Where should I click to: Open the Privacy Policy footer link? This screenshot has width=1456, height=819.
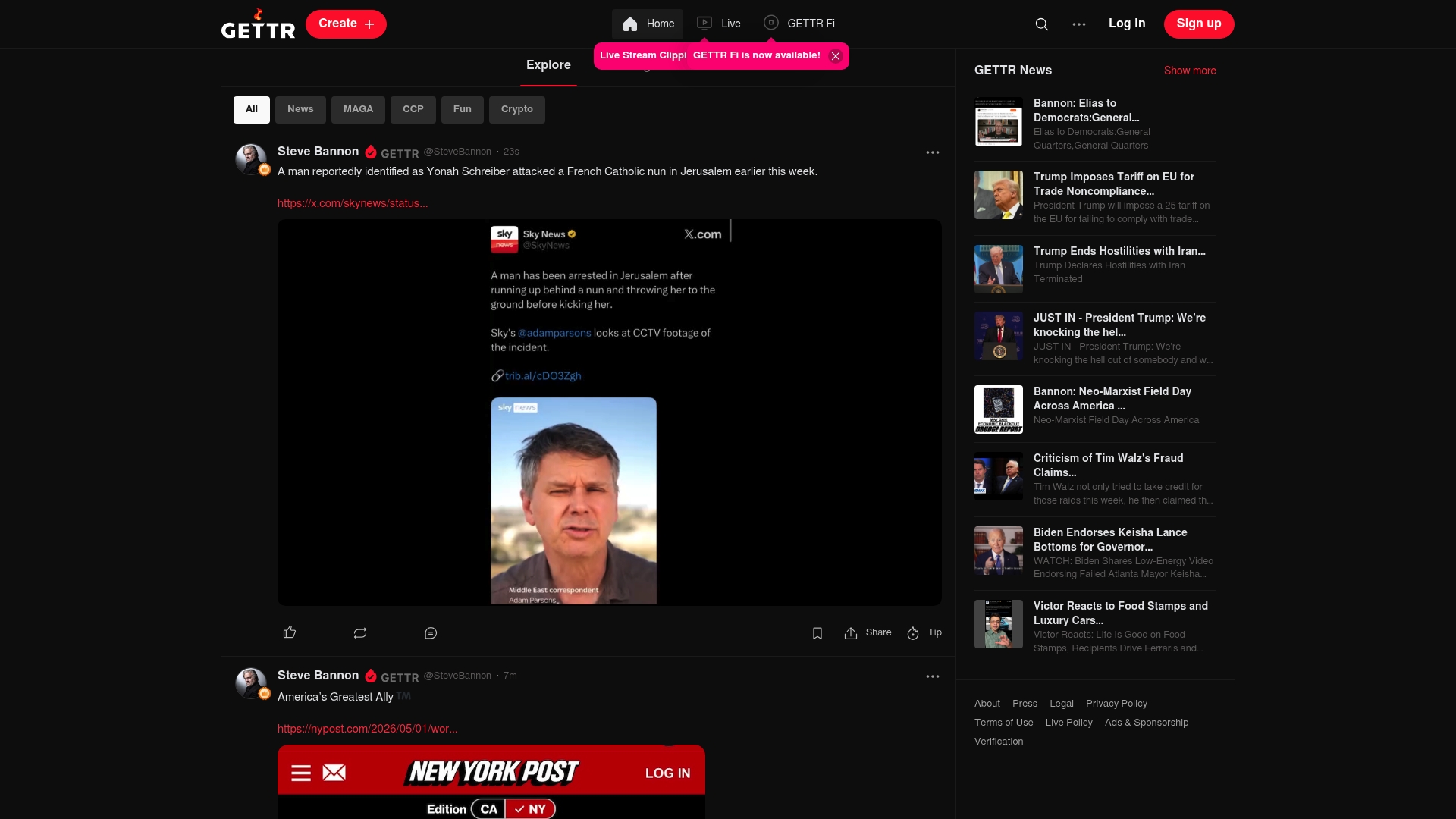click(x=1116, y=704)
